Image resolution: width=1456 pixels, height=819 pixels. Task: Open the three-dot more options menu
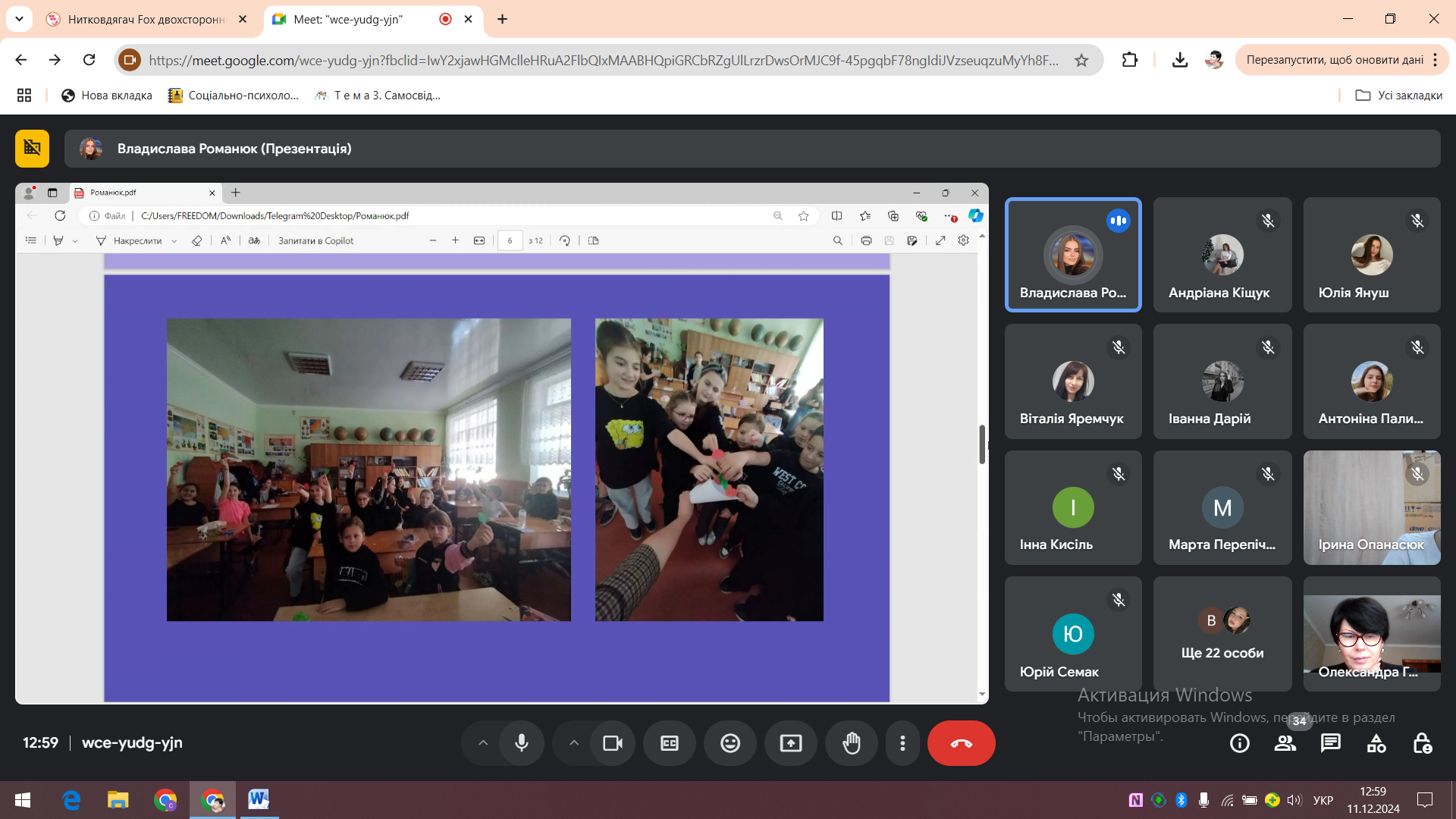point(902,743)
